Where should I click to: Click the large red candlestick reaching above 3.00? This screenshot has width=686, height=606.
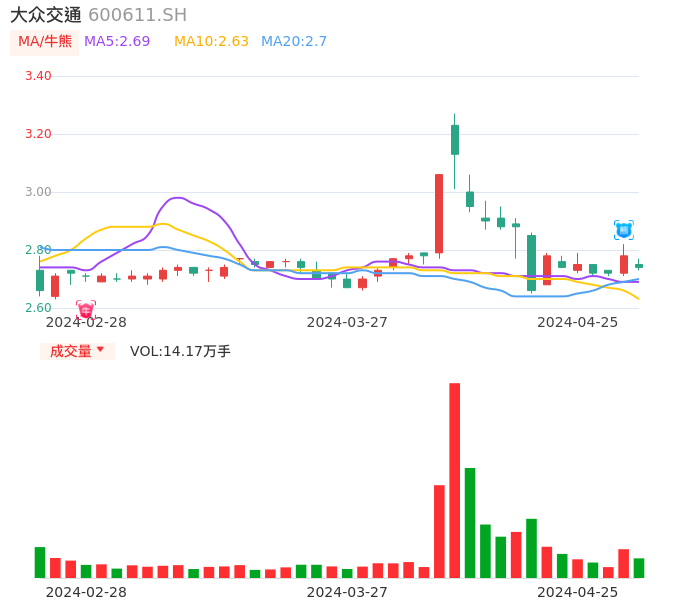[x=439, y=214]
